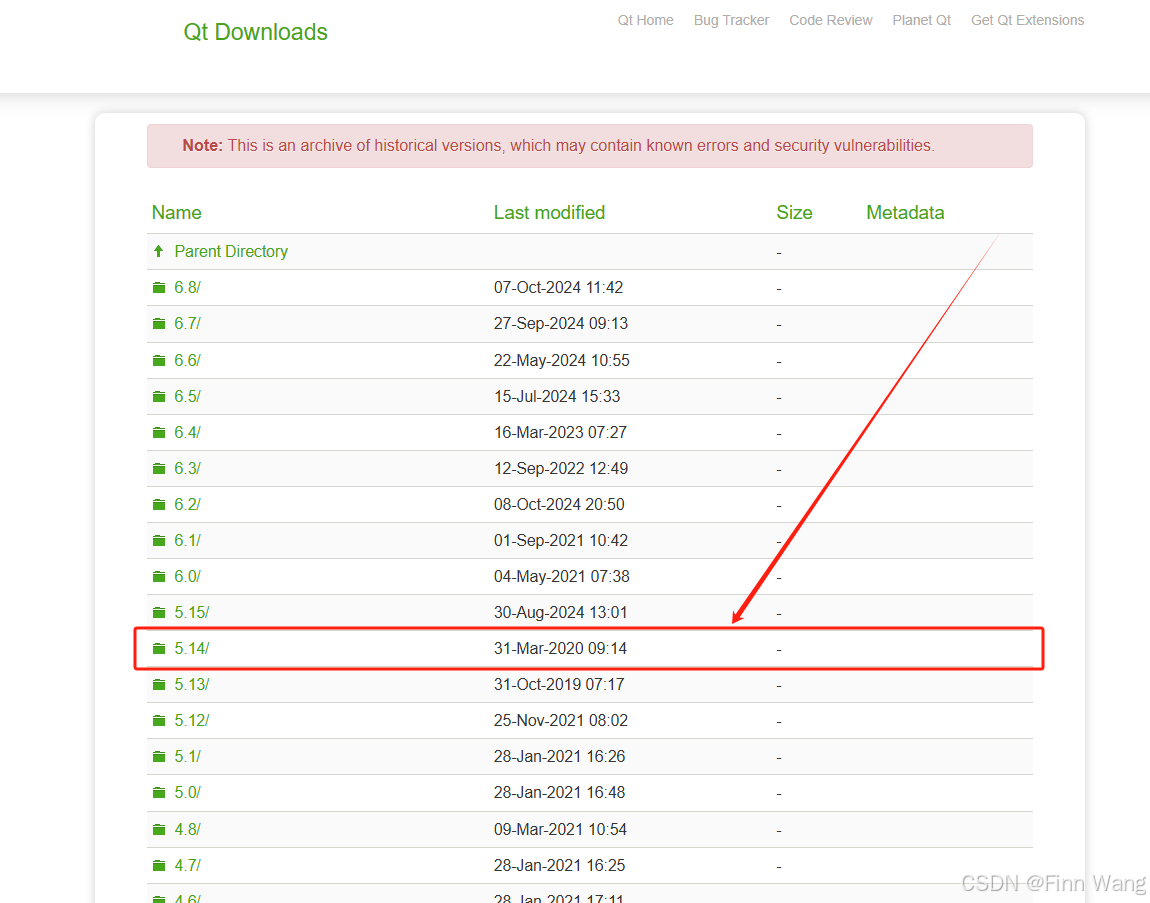Click the folder icon beside 5.14/
Screen dimensions: 1150x903
pyautogui.click(x=159, y=648)
